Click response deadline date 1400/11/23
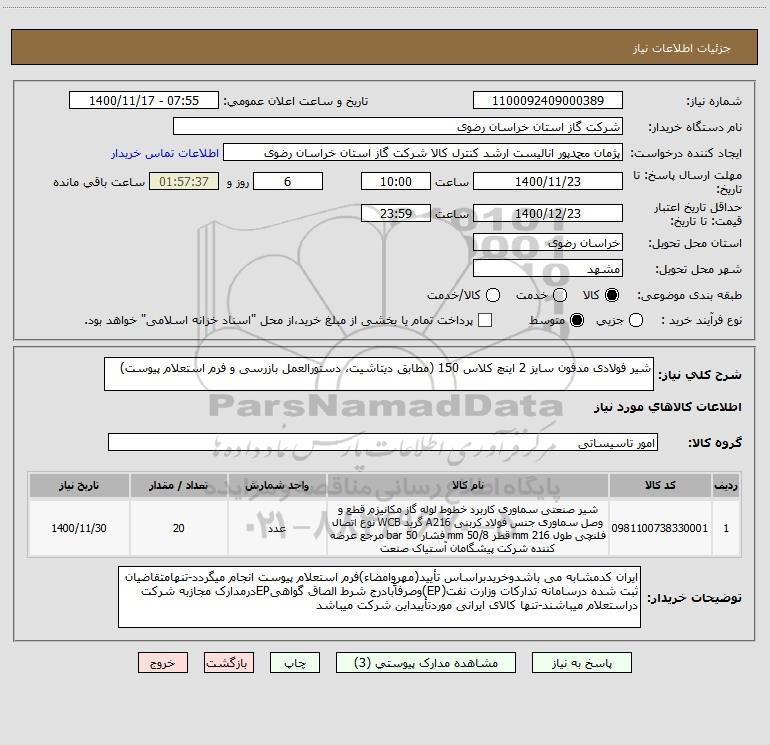 coord(548,181)
